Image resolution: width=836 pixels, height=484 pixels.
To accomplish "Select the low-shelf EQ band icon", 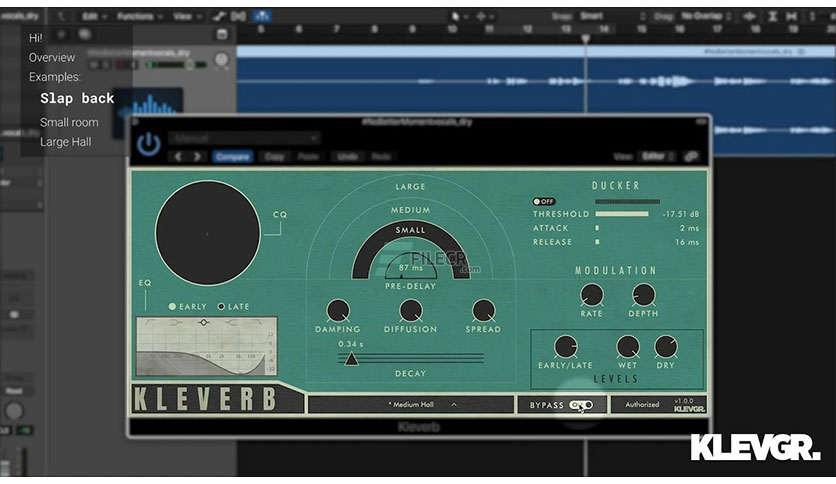I will tap(176, 322).
